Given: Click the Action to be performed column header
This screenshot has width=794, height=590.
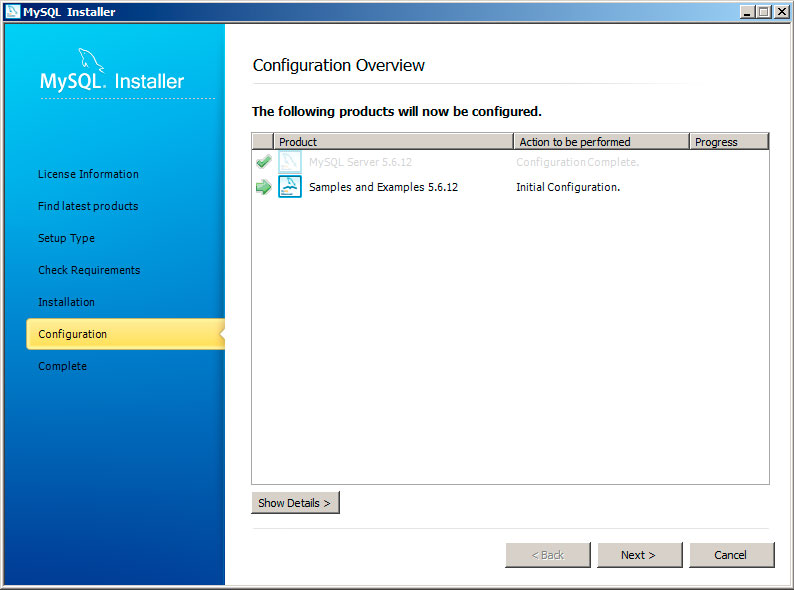Looking at the screenshot, I should pyautogui.click(x=601, y=142).
